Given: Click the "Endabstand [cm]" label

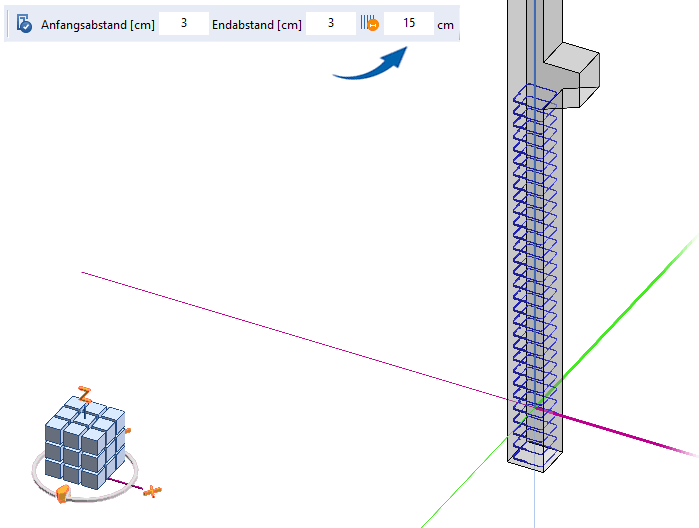Looking at the screenshot, I should (257, 25).
